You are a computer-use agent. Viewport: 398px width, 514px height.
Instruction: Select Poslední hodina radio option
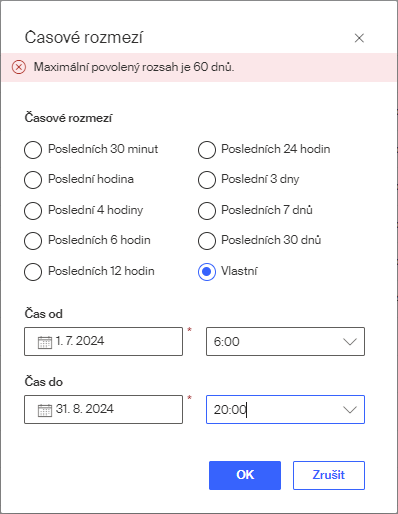(33, 180)
